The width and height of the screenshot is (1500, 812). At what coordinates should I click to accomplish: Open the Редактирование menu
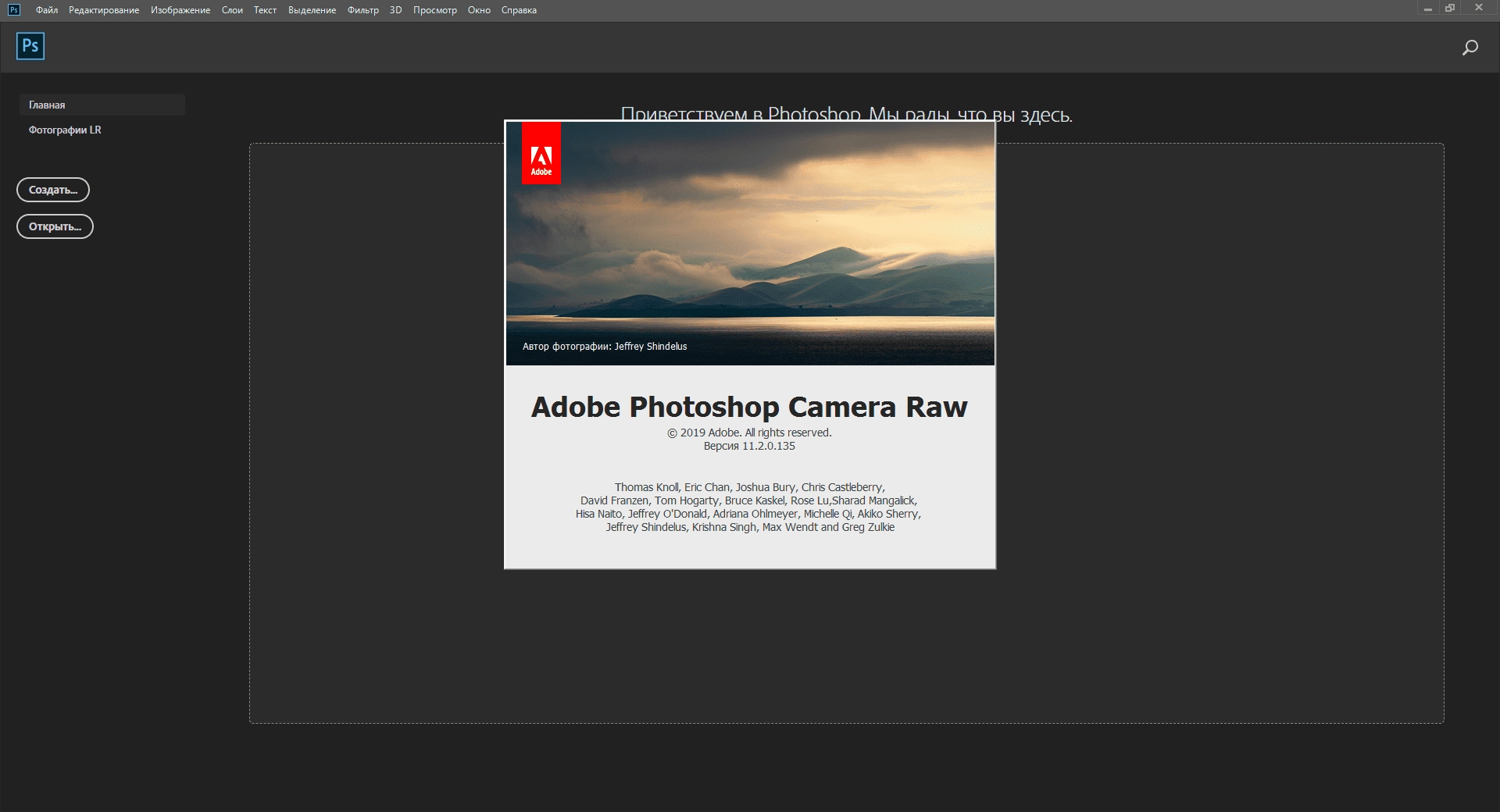coord(104,10)
